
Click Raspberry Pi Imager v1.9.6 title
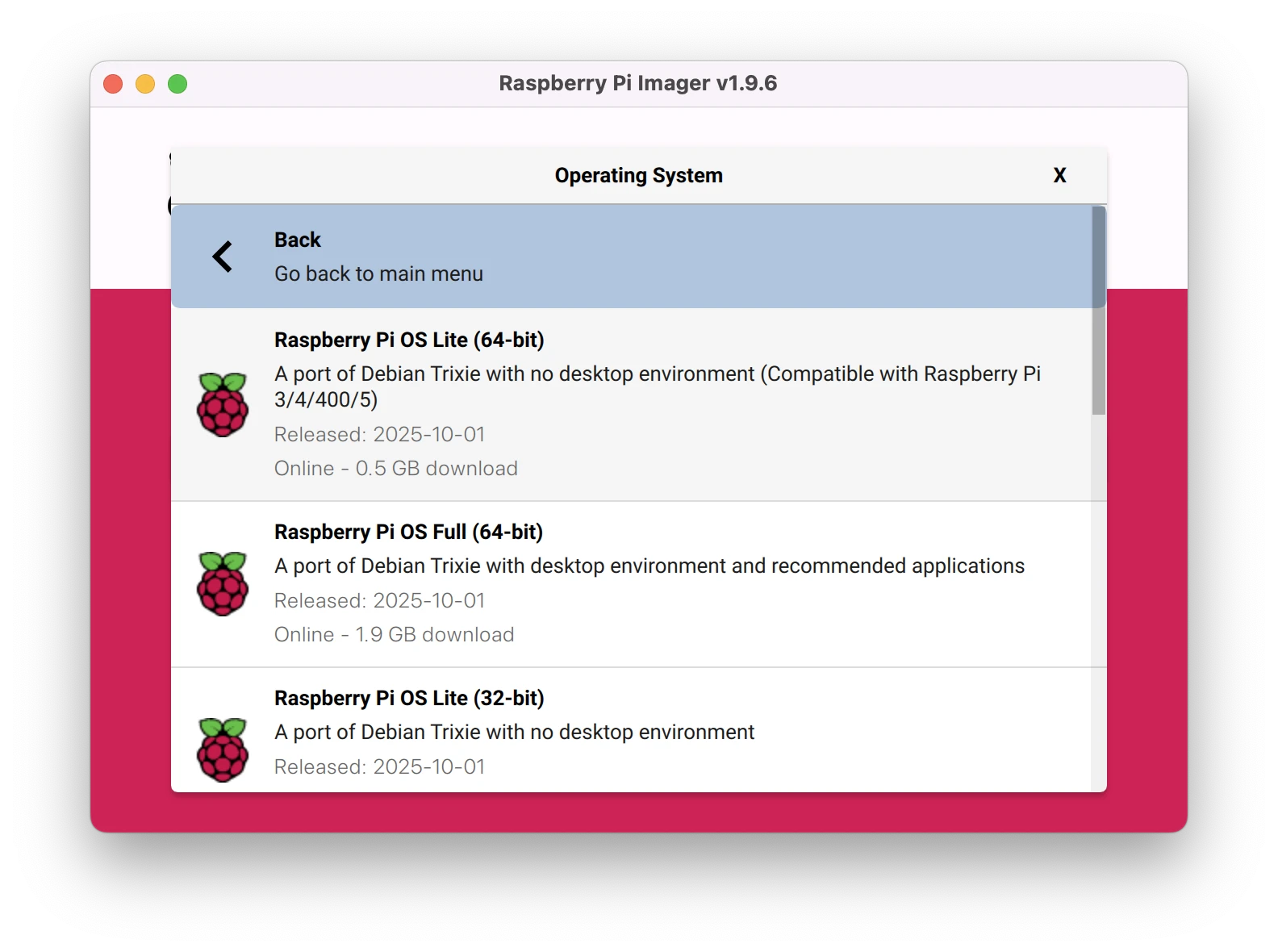638,83
